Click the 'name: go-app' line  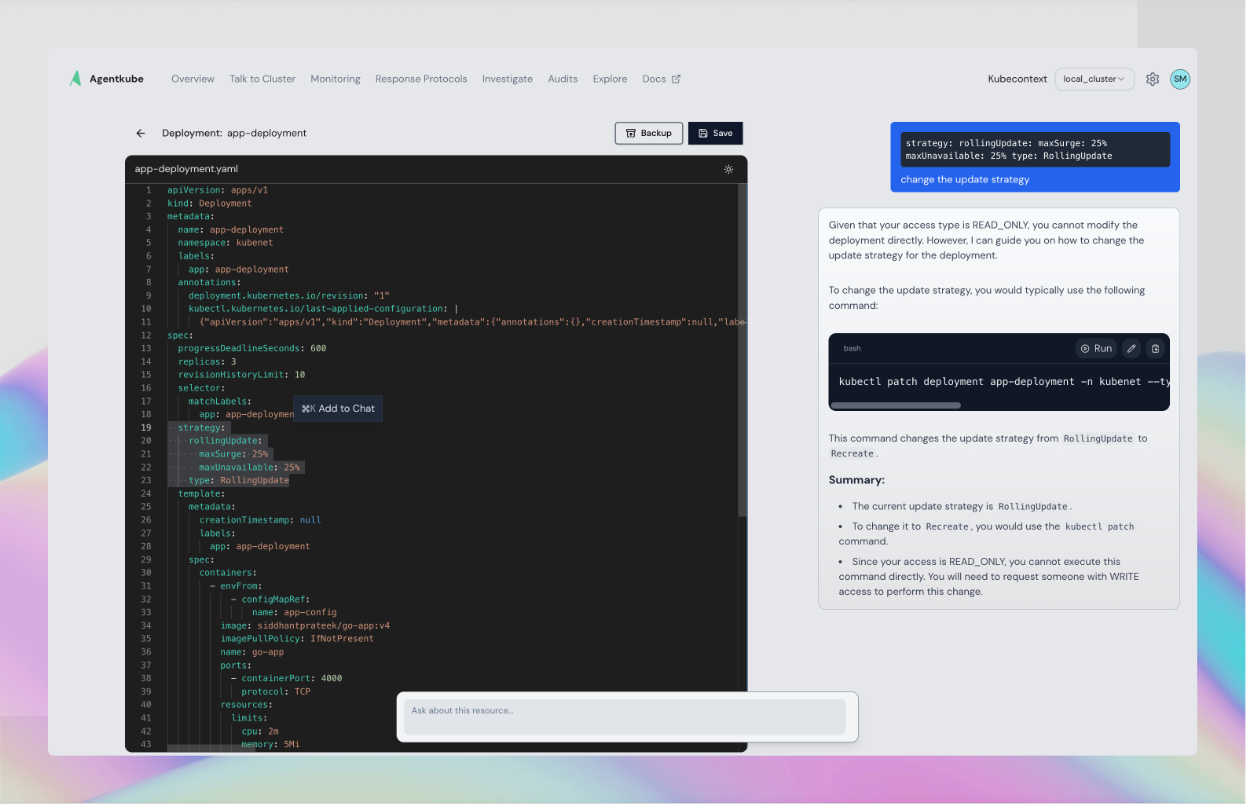(x=252, y=652)
